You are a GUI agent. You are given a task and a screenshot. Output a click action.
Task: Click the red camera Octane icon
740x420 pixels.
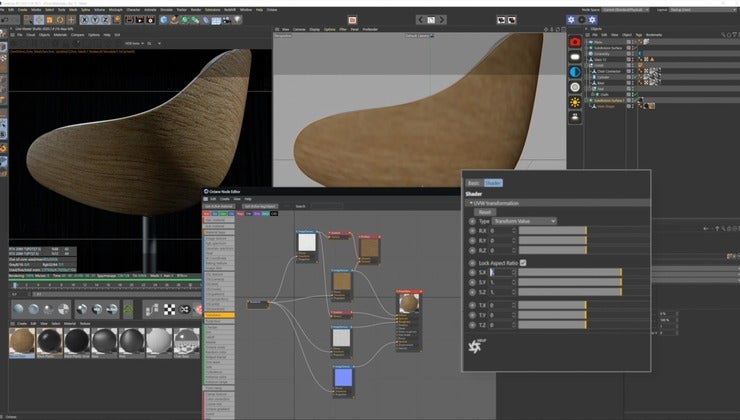[575, 42]
